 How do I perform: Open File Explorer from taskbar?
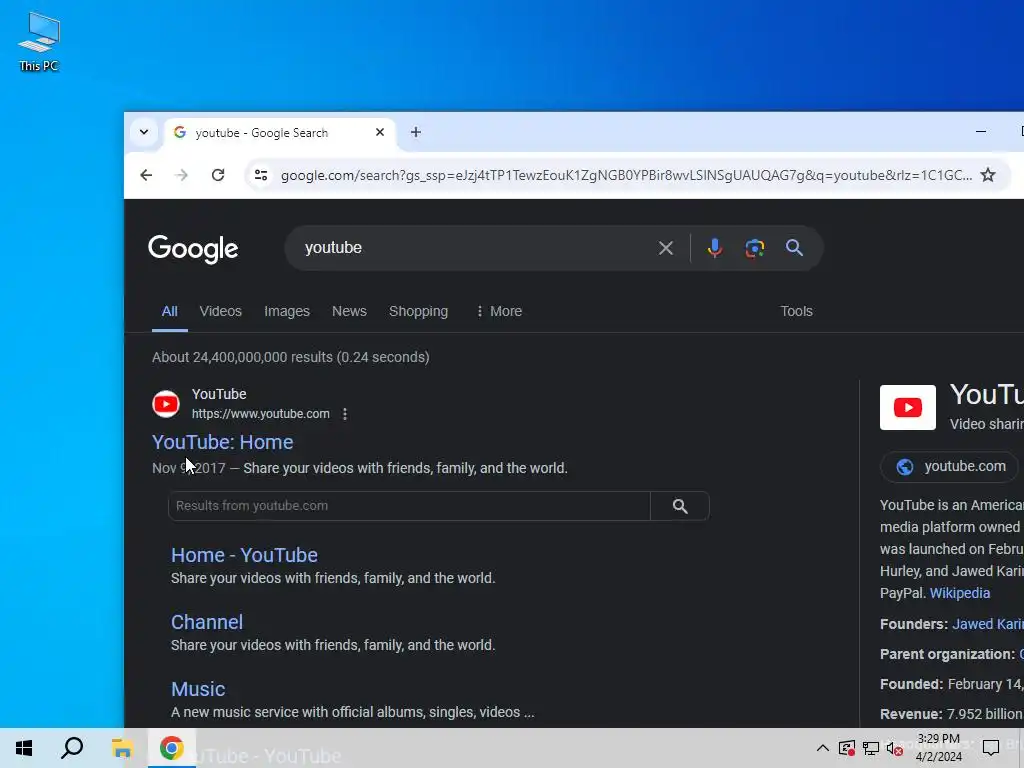pos(121,748)
